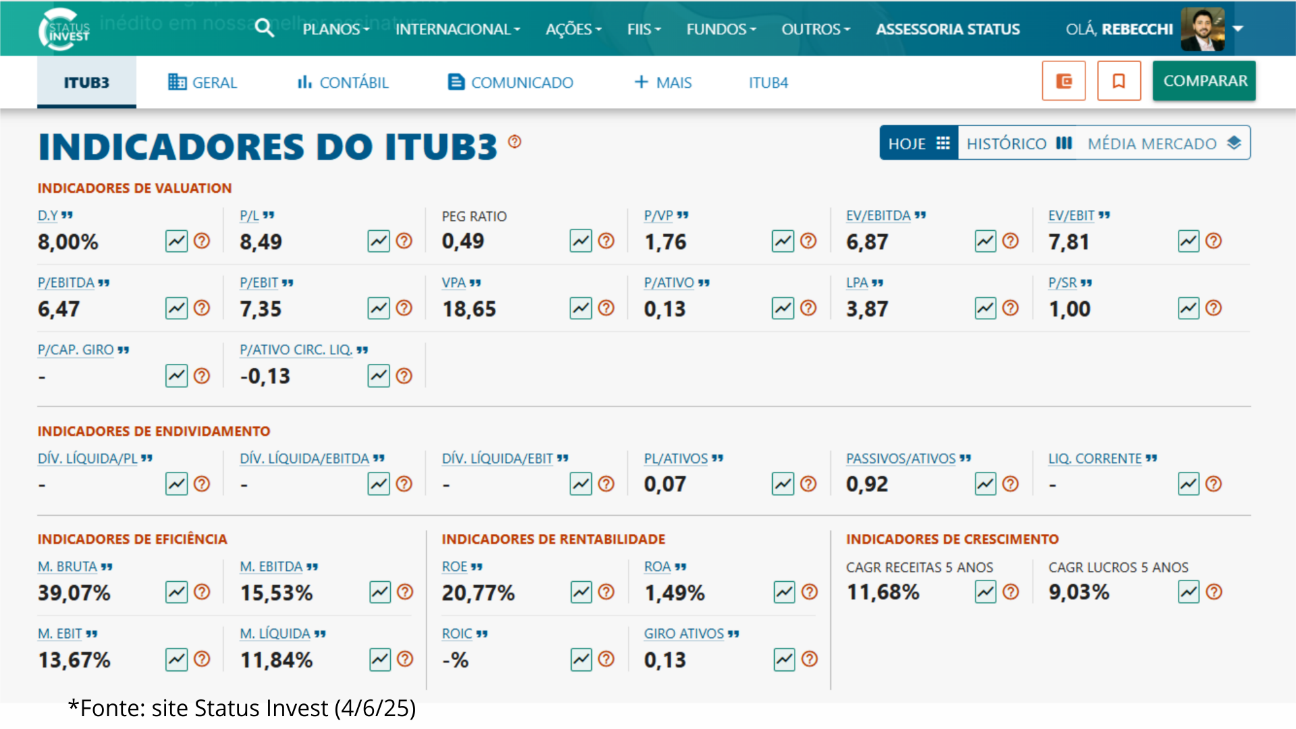Viewport: 1296px width, 729px height.
Task: Open the COMUNICADO tab
Action: [511, 82]
